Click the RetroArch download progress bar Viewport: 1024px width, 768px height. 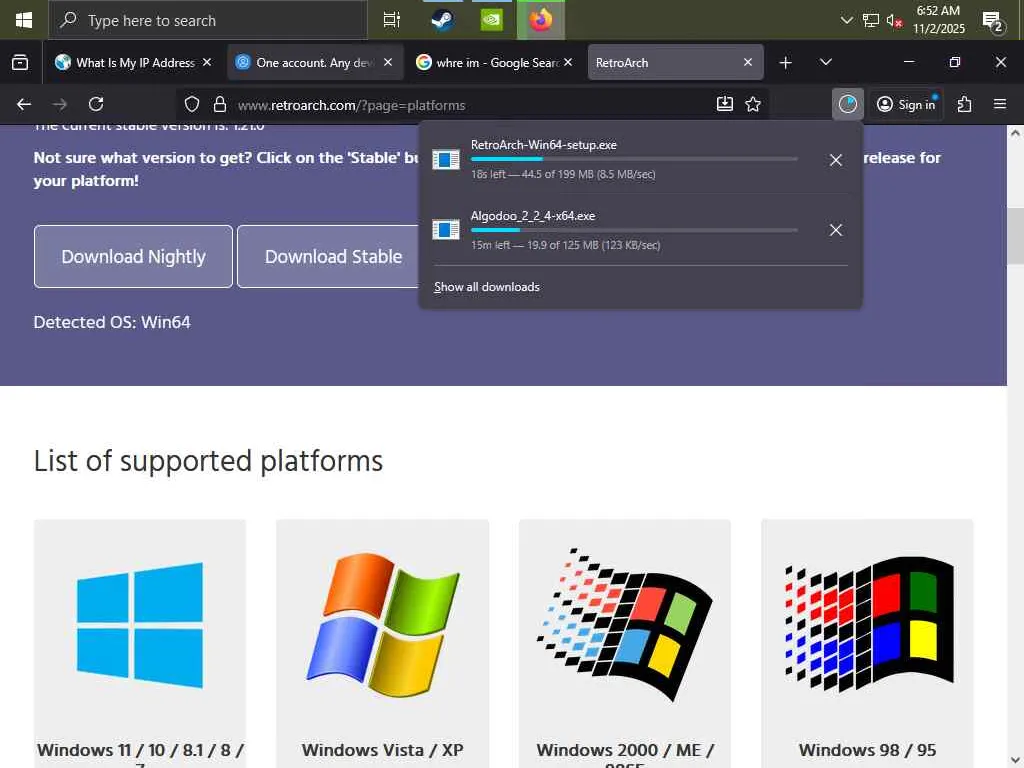(x=634, y=159)
